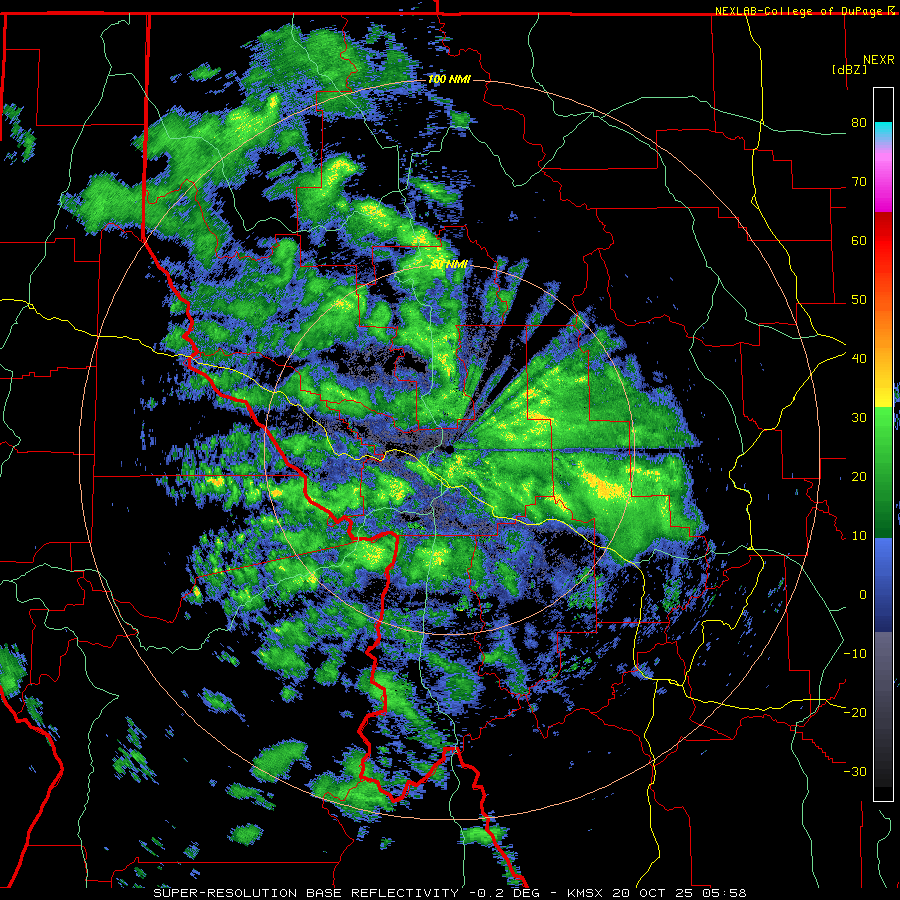Click the dBZ unit label
900x900 pixels.
click(849, 69)
